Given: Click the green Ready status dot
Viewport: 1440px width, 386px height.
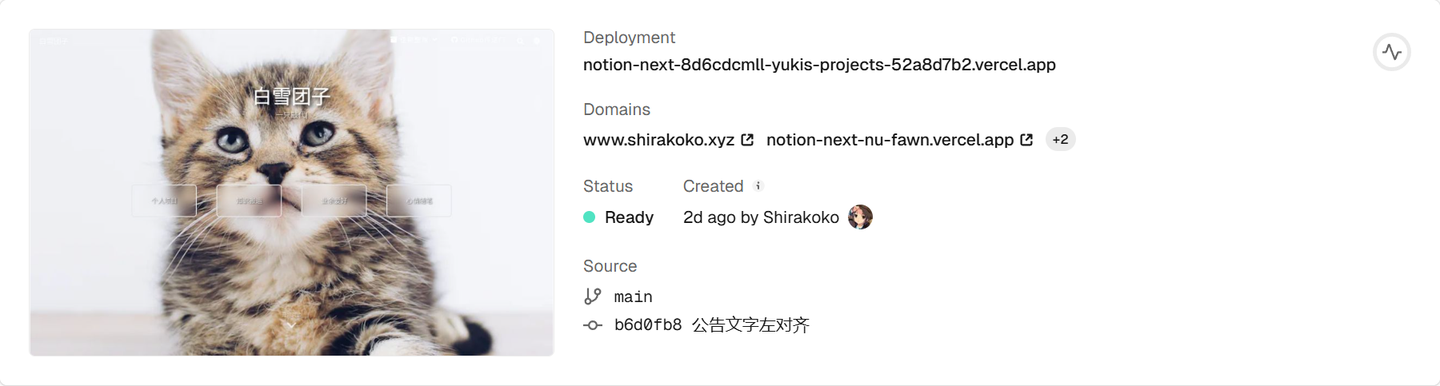Looking at the screenshot, I should tap(589, 217).
